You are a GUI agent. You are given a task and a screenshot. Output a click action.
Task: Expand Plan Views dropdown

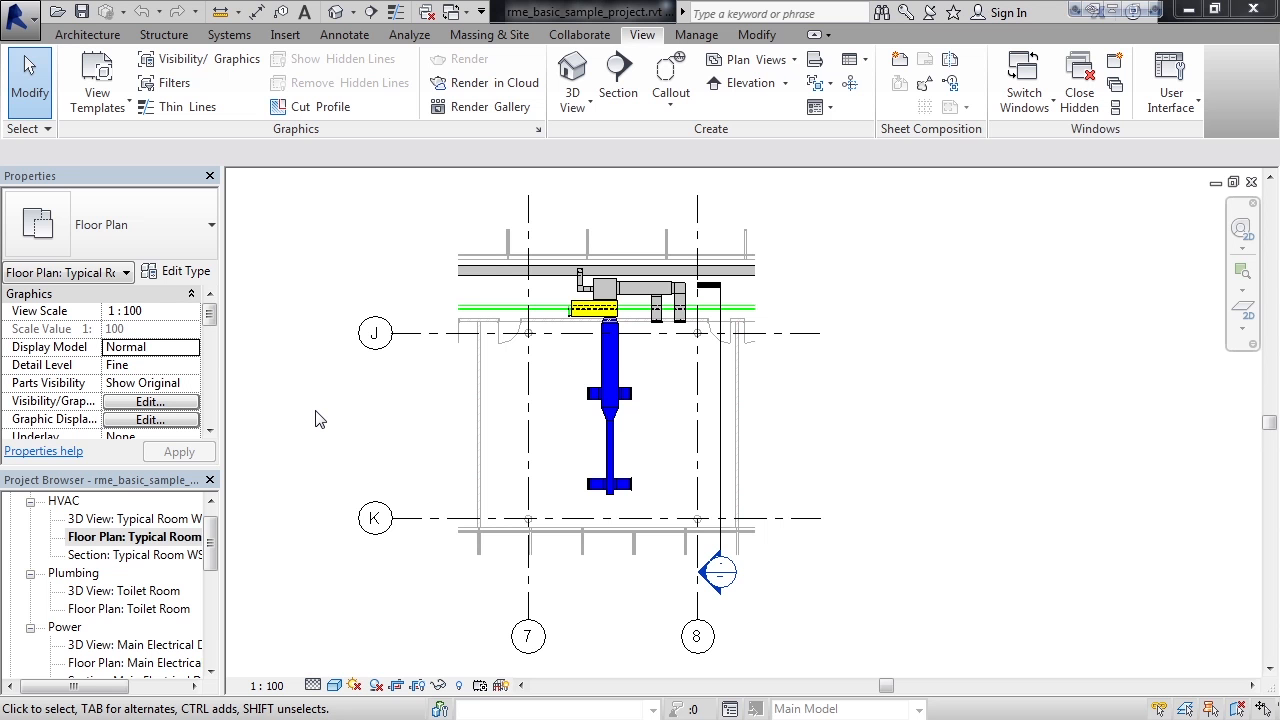click(794, 60)
